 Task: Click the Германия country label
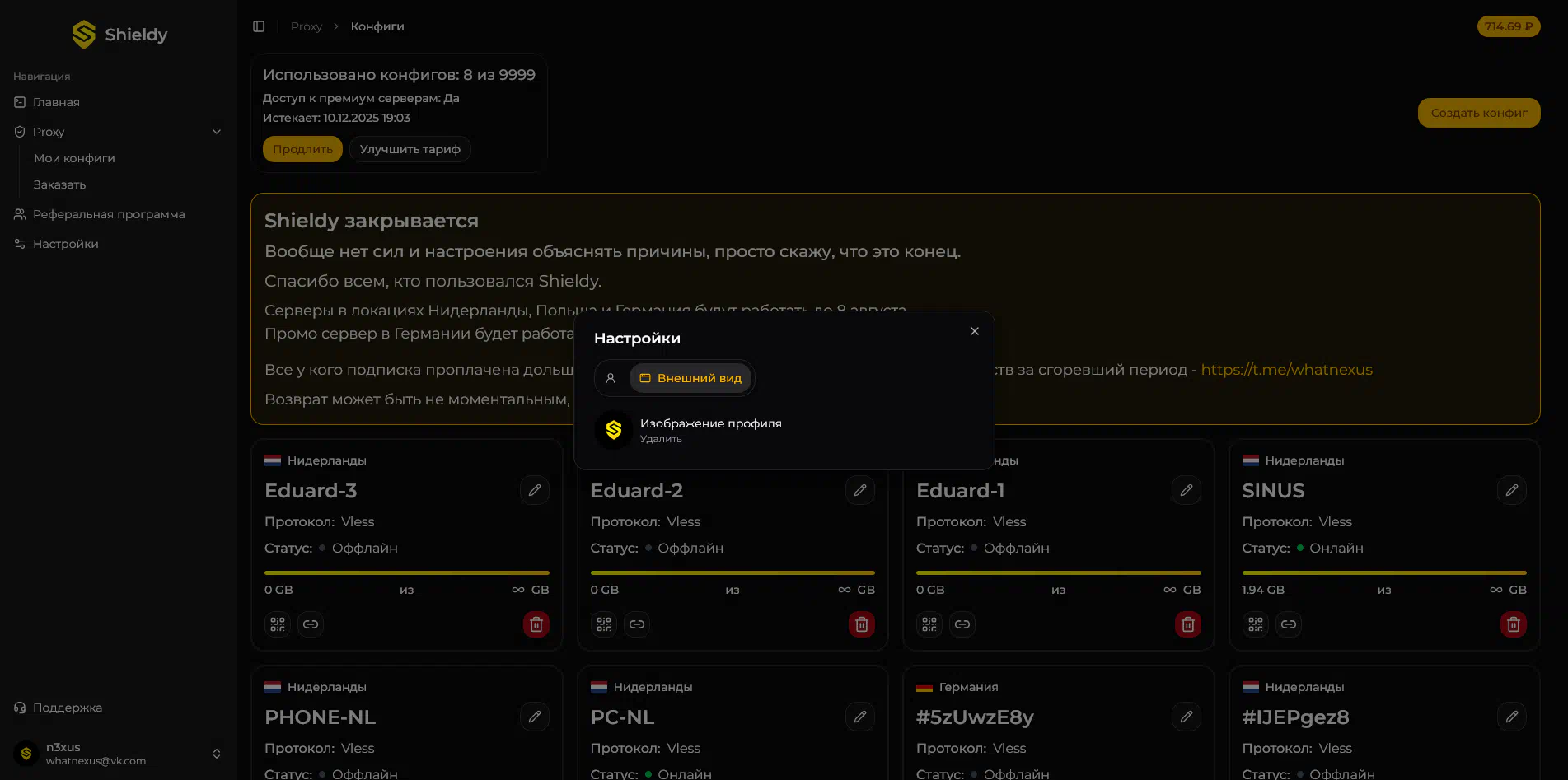(968, 687)
